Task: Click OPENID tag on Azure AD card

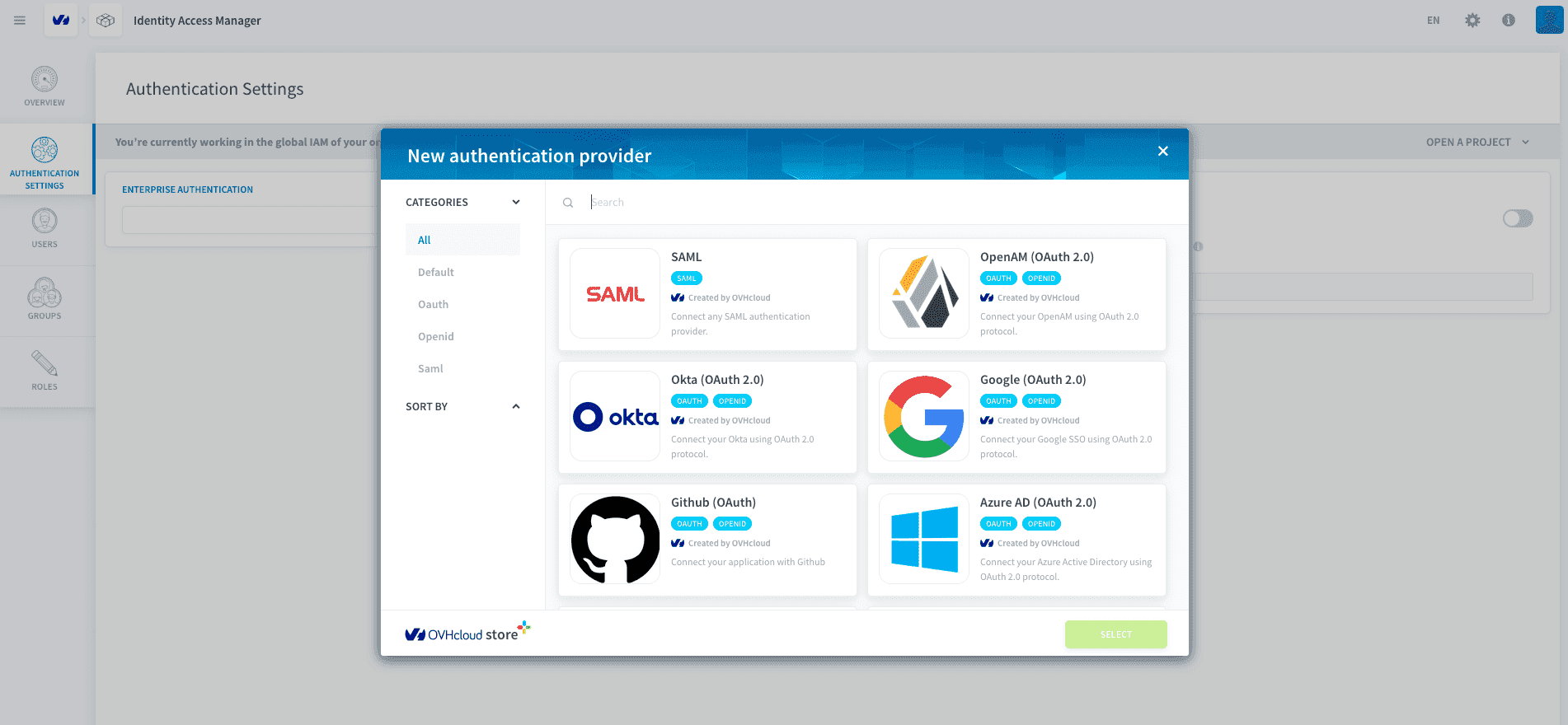Action: (x=1041, y=524)
